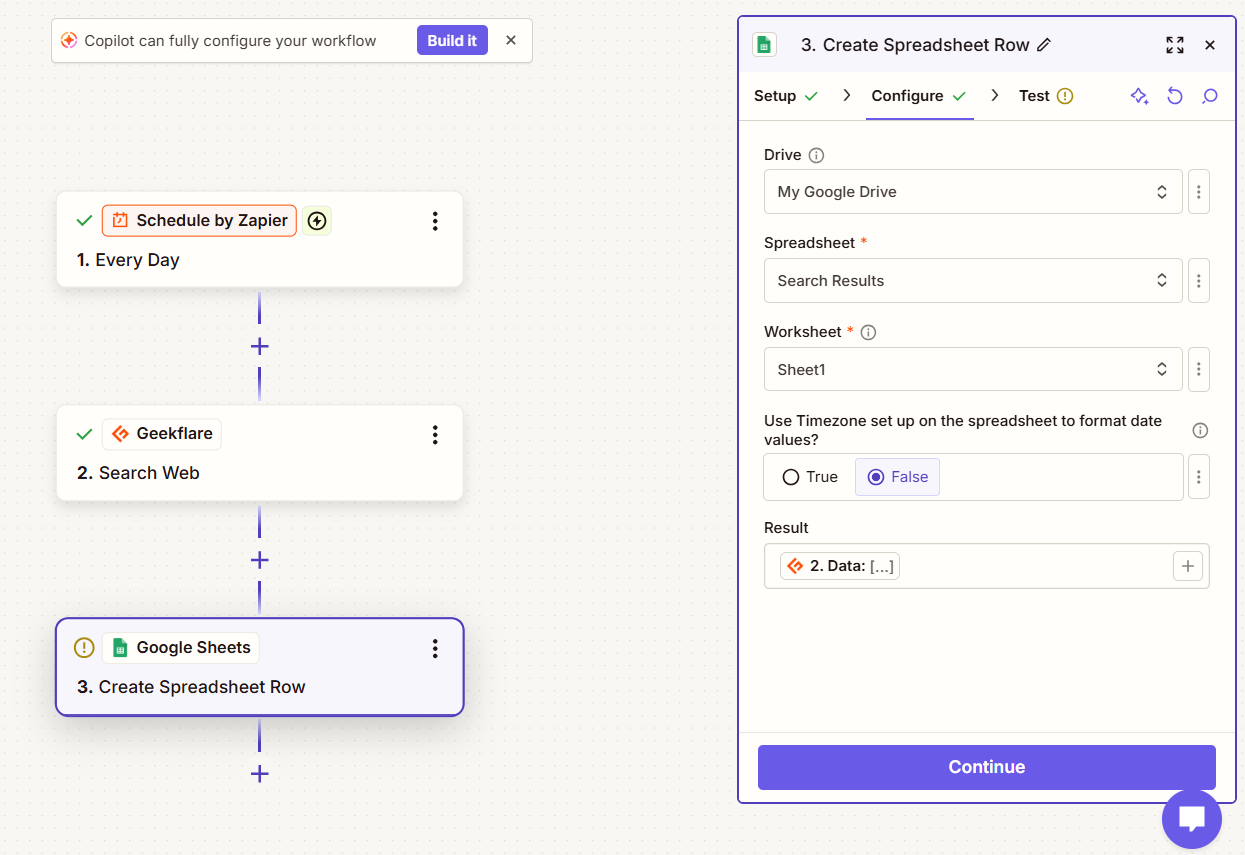Open the Schedule by Zapier step menu dots

[x=435, y=221]
